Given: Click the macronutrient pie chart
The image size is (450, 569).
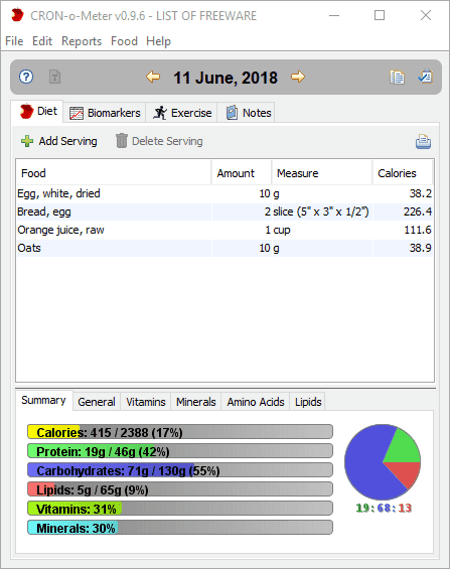Looking at the screenshot, I should (x=382, y=462).
